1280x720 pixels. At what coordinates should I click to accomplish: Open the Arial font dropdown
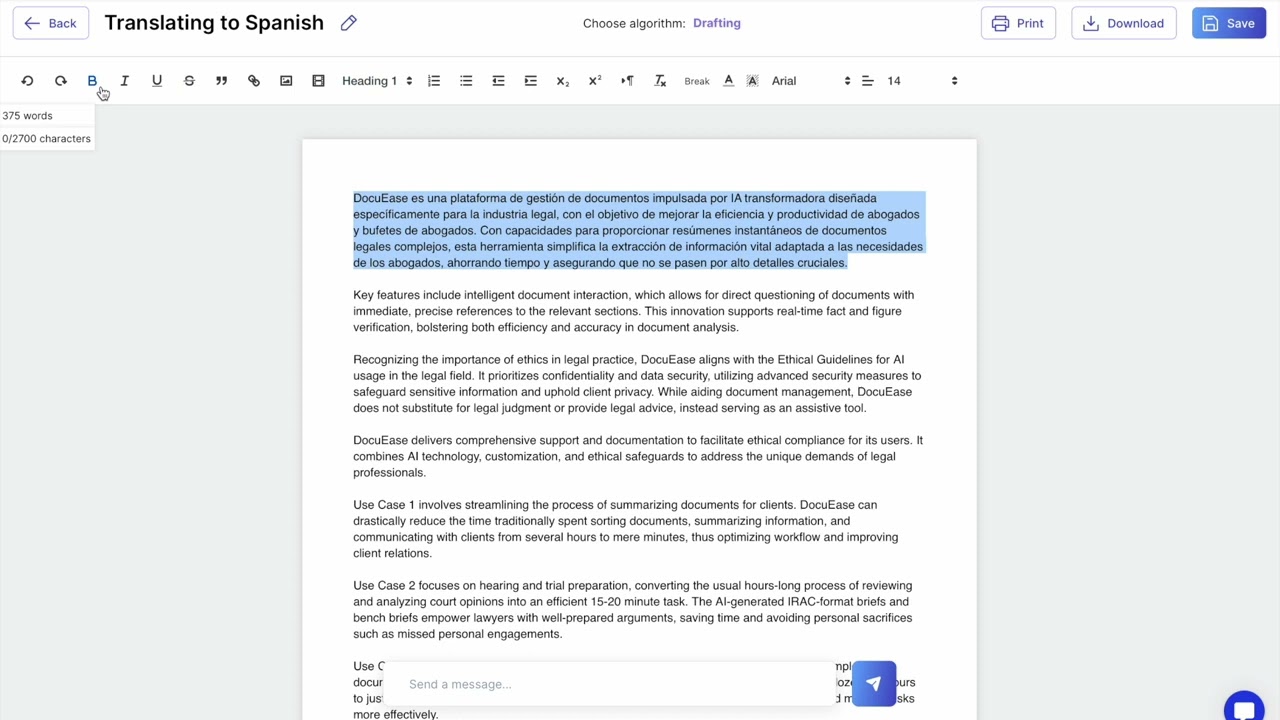click(811, 81)
